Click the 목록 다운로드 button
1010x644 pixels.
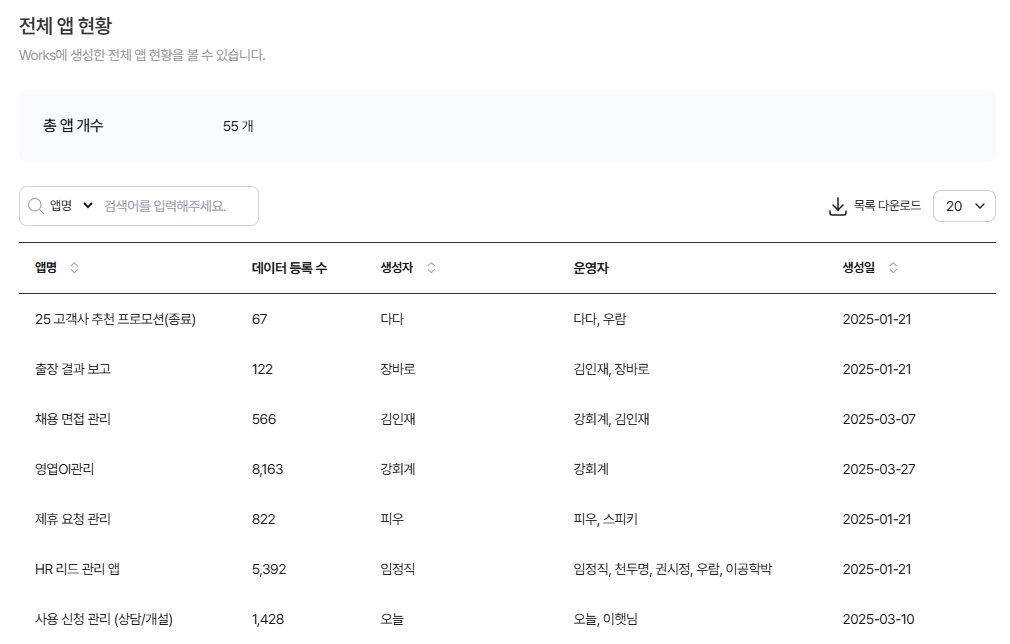(887, 206)
